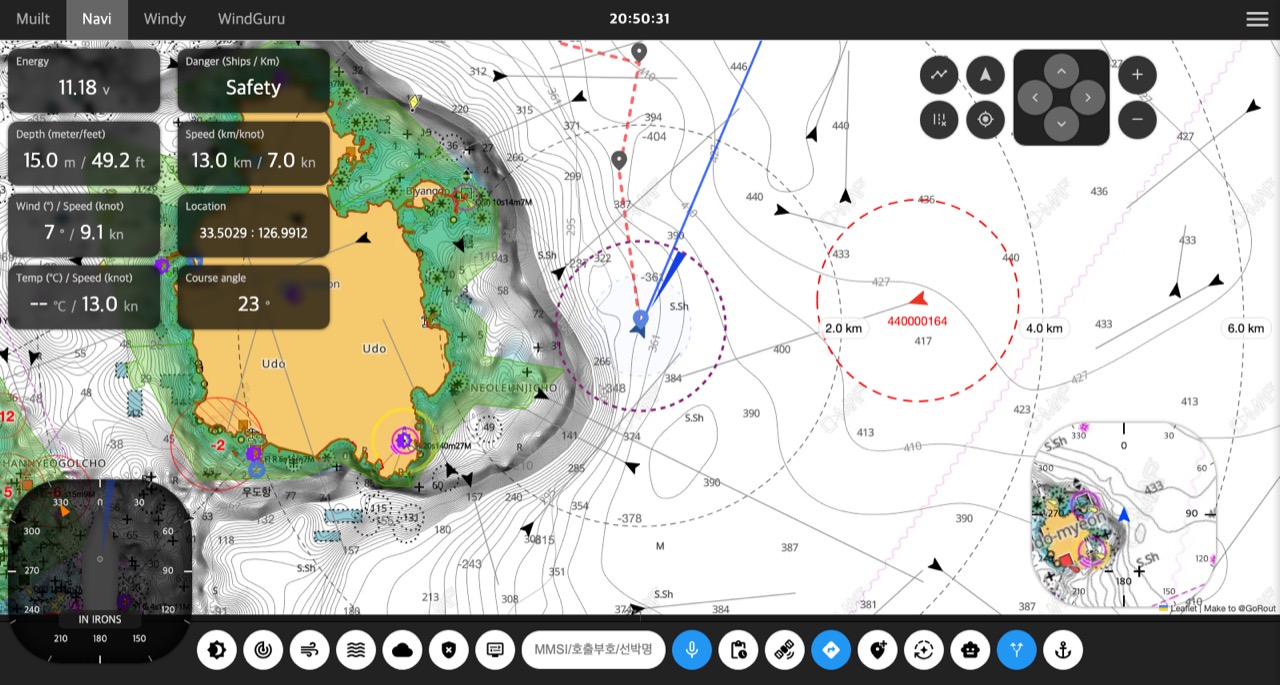Add a waypoint with the pin-plus icon
Screen dimensions: 1280x685
pos(878,650)
